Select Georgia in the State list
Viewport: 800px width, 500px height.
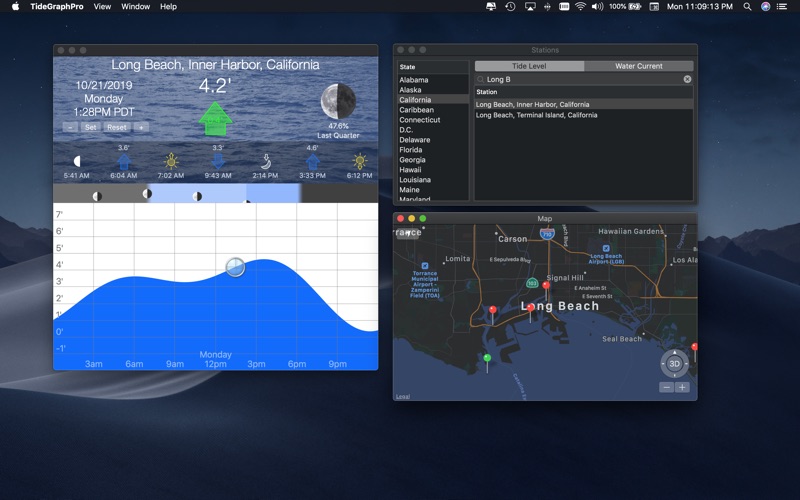[x=433, y=160]
